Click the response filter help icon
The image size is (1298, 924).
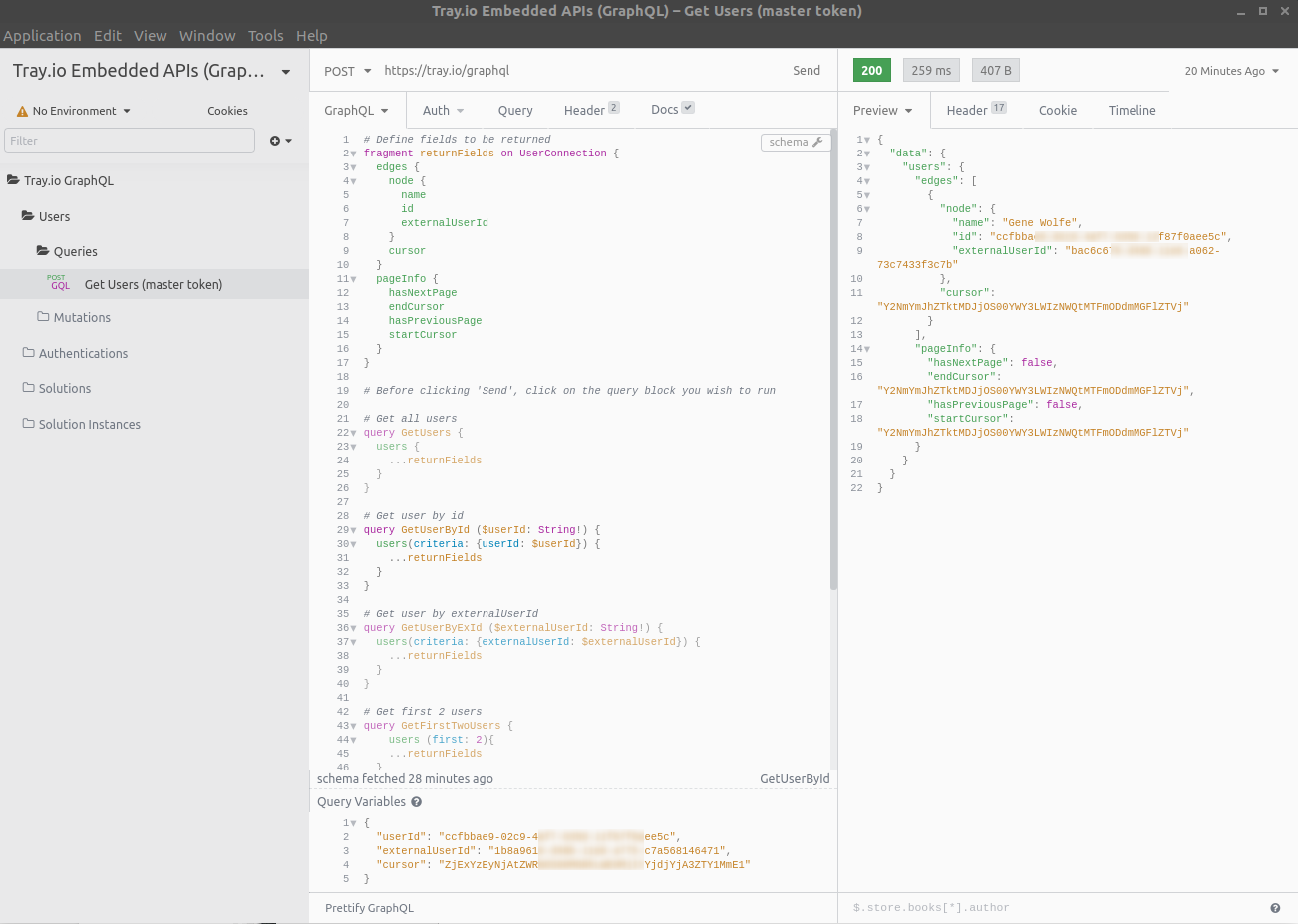coord(1275,908)
